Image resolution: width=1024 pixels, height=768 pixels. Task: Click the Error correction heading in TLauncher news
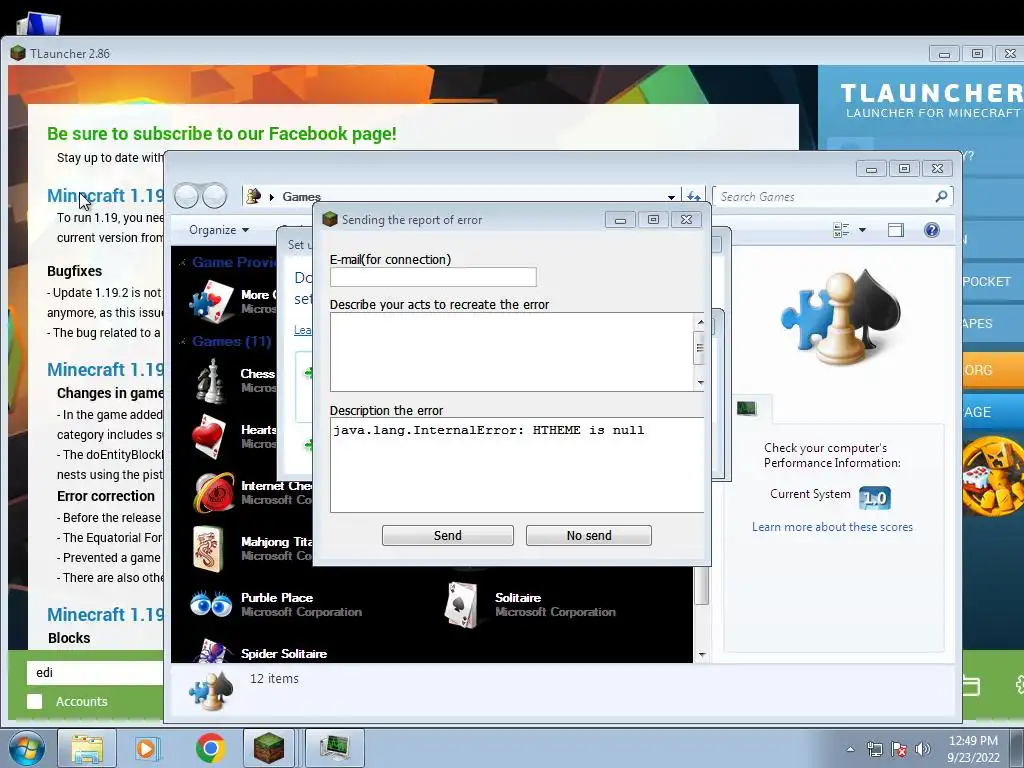click(106, 496)
